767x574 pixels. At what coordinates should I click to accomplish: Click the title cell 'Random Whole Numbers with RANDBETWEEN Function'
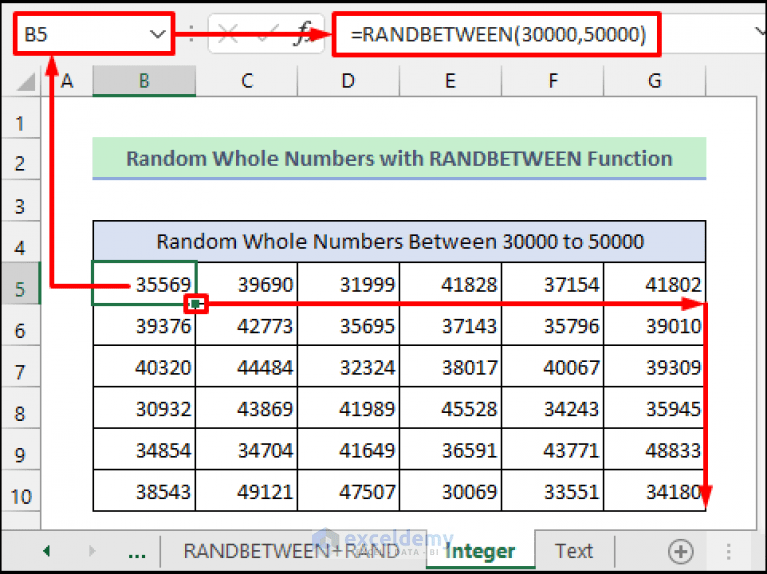pos(399,159)
